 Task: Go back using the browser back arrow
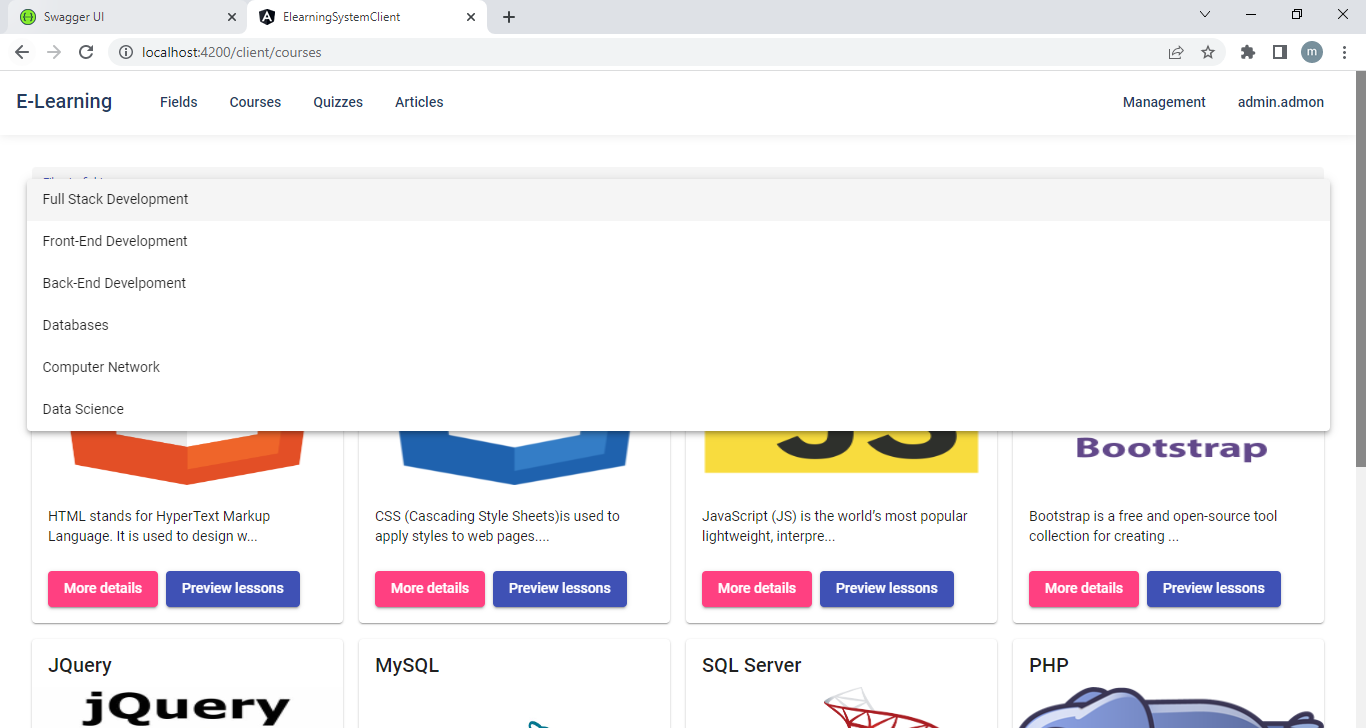22,52
